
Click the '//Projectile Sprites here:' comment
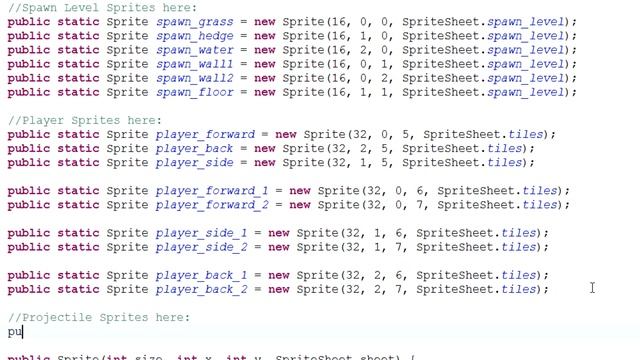99,318
